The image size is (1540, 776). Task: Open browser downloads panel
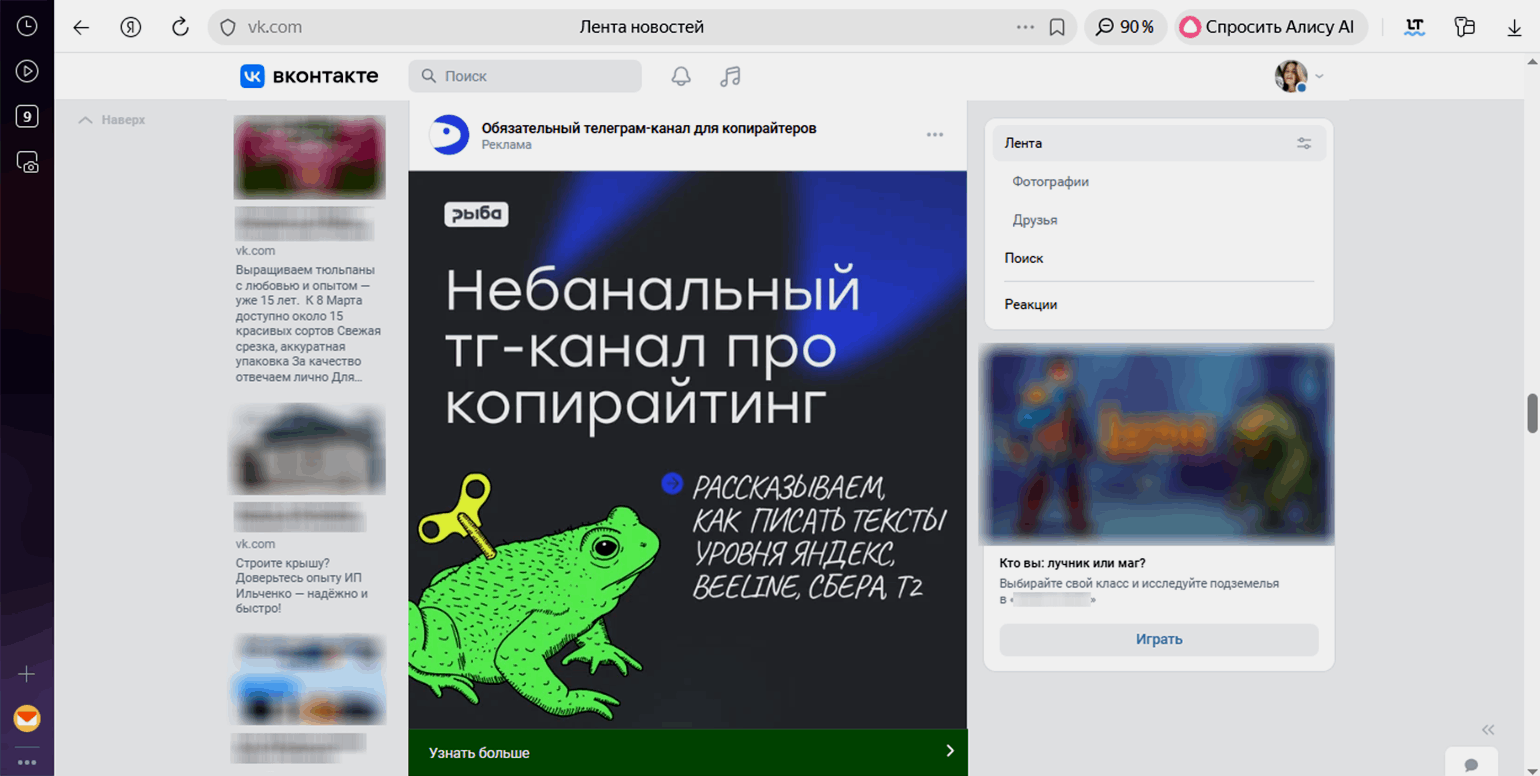(x=1514, y=27)
